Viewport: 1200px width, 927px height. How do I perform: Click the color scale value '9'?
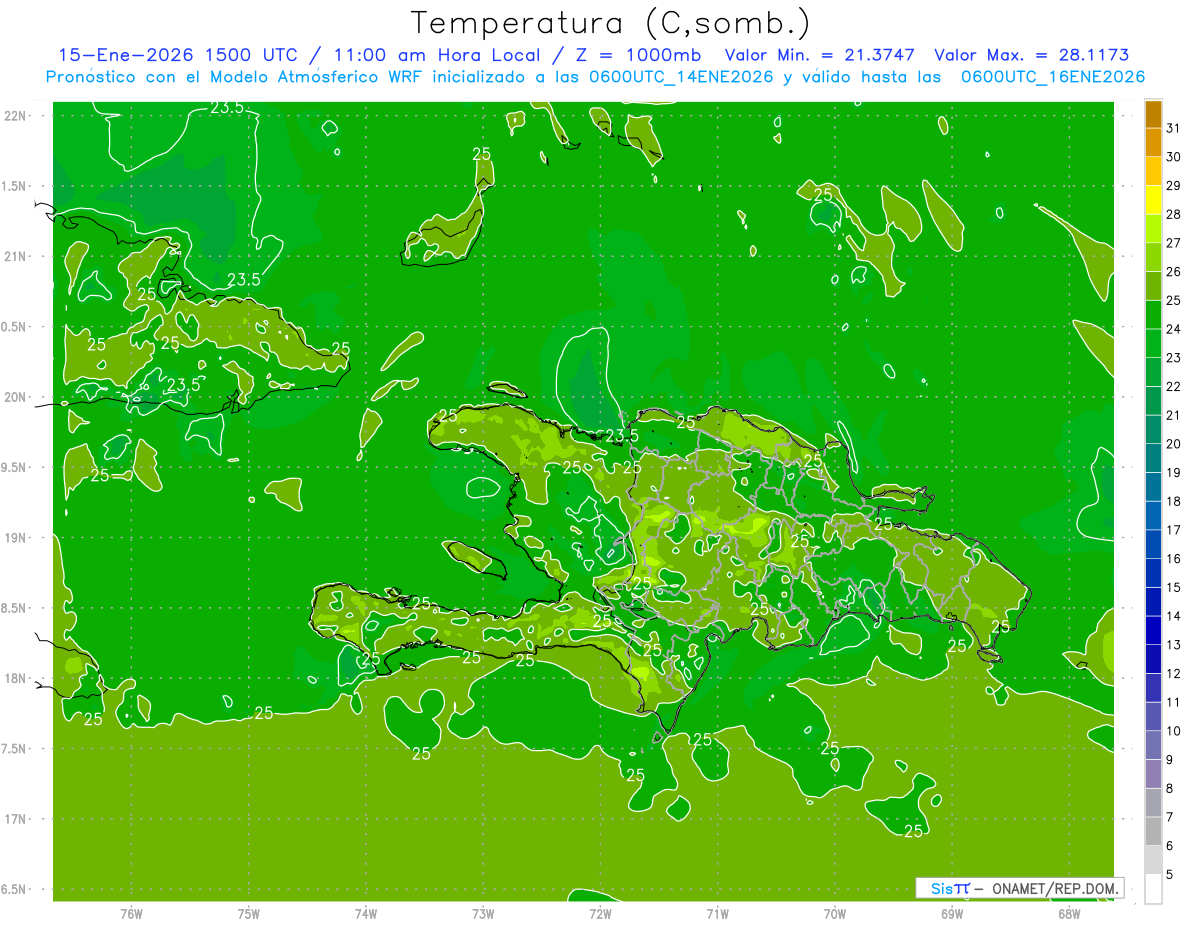1170,760
